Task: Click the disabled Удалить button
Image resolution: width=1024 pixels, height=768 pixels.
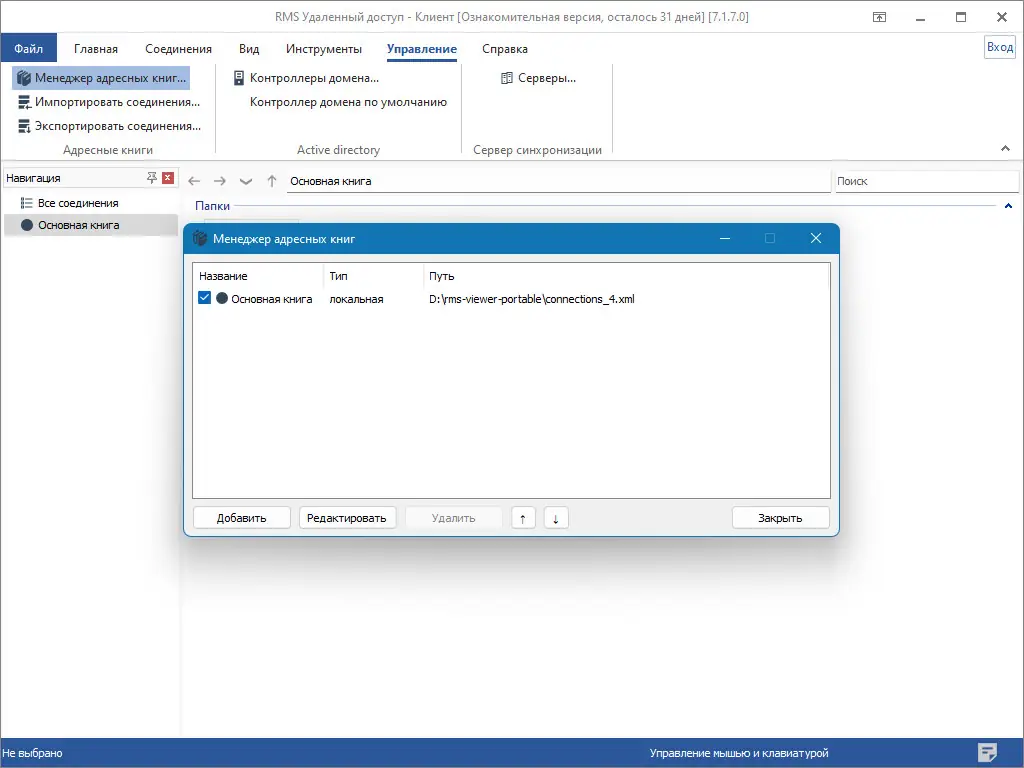Action: point(453,518)
